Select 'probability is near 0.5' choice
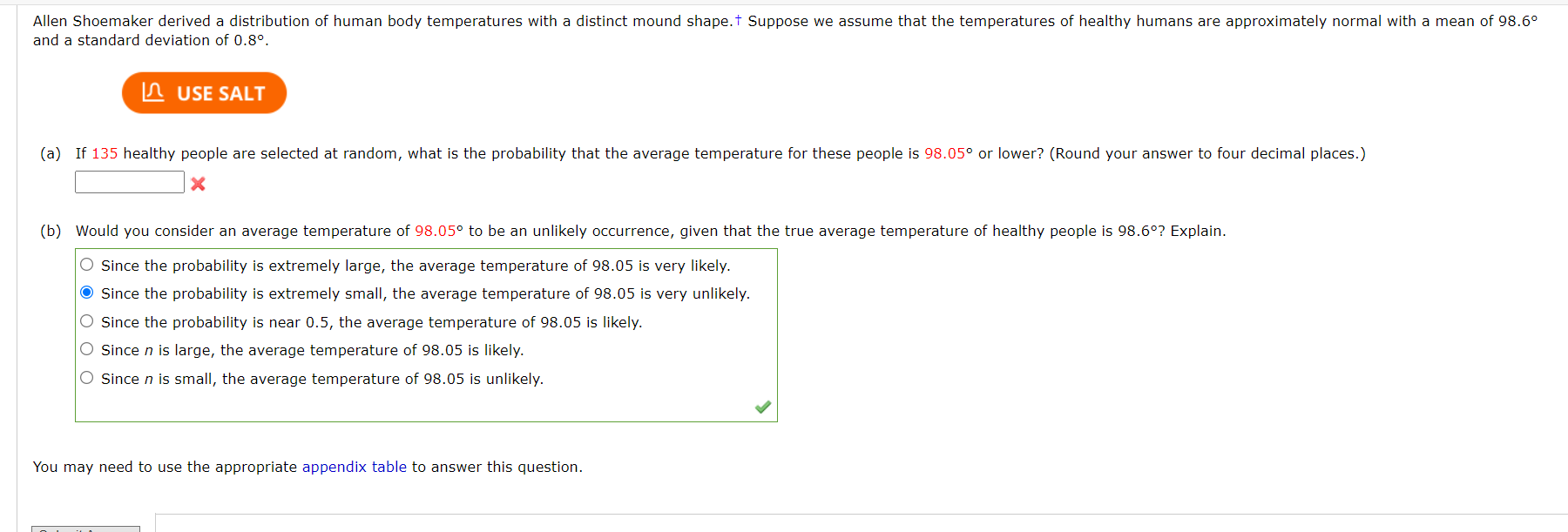Image resolution: width=1568 pixels, height=532 pixels. [x=87, y=320]
